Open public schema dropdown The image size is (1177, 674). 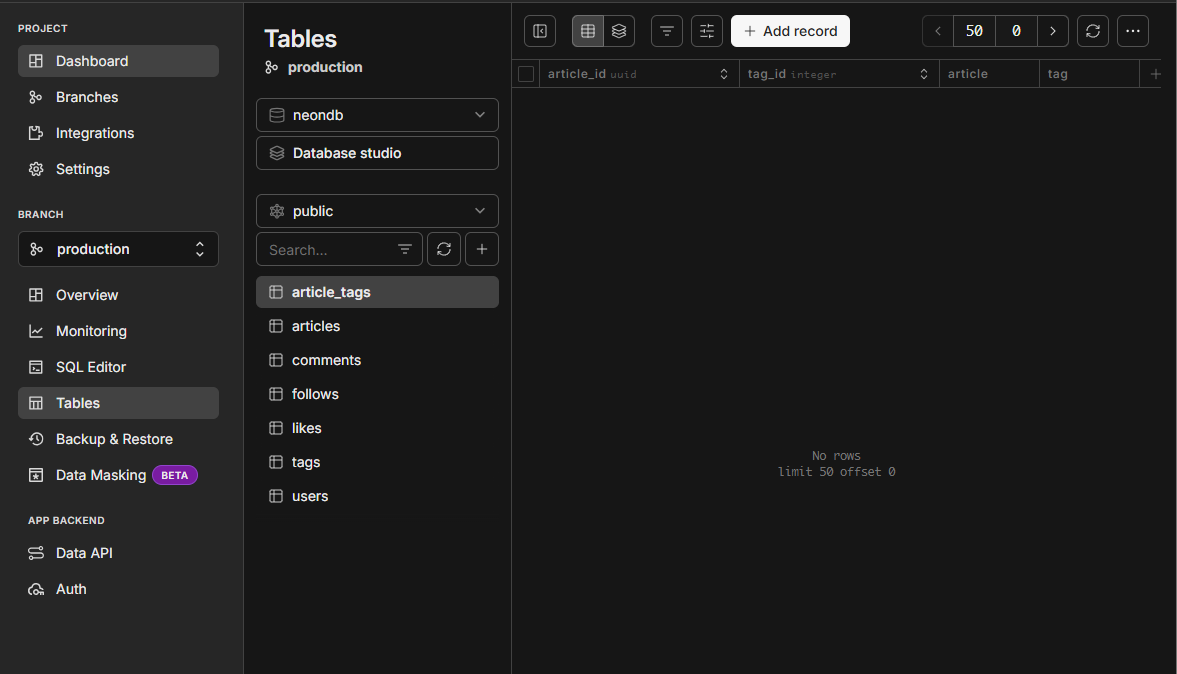click(378, 211)
